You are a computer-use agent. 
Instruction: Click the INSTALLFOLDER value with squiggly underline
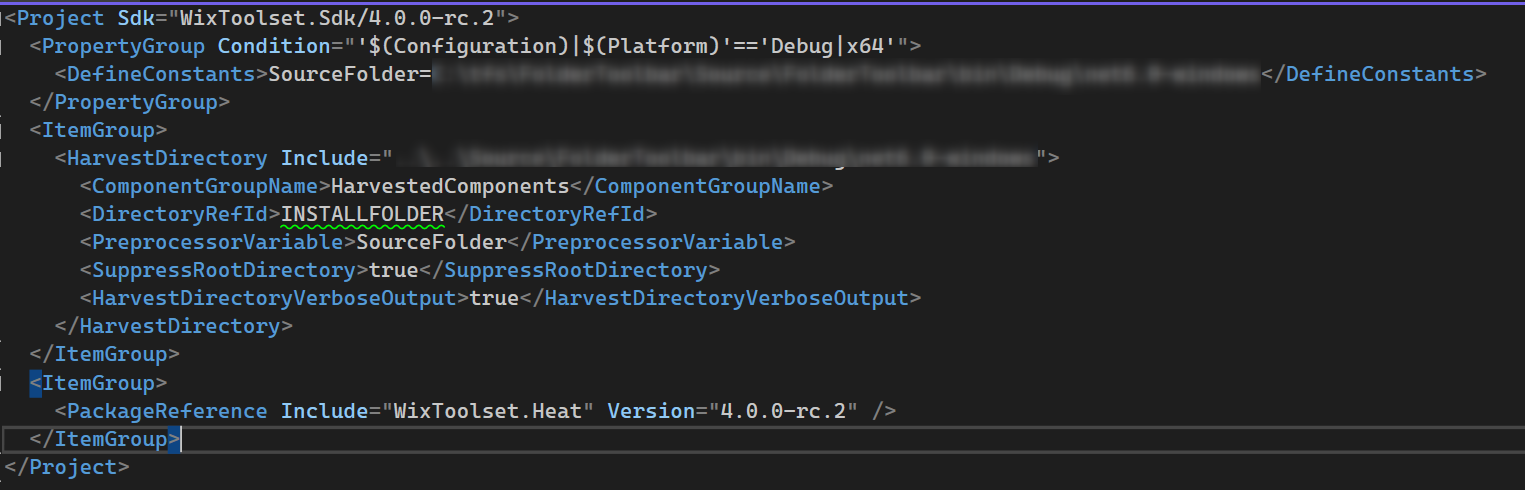pyautogui.click(x=363, y=214)
